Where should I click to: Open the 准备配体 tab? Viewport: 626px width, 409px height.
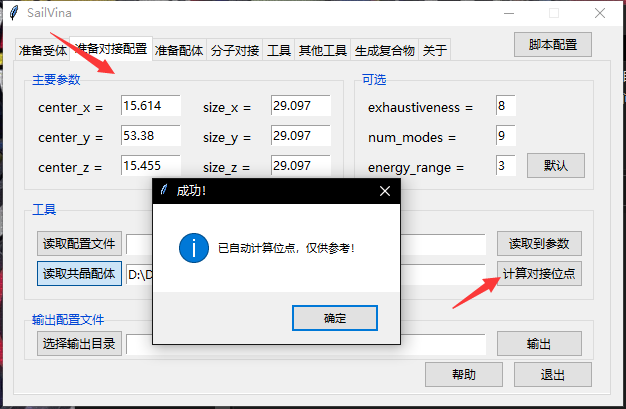179,50
